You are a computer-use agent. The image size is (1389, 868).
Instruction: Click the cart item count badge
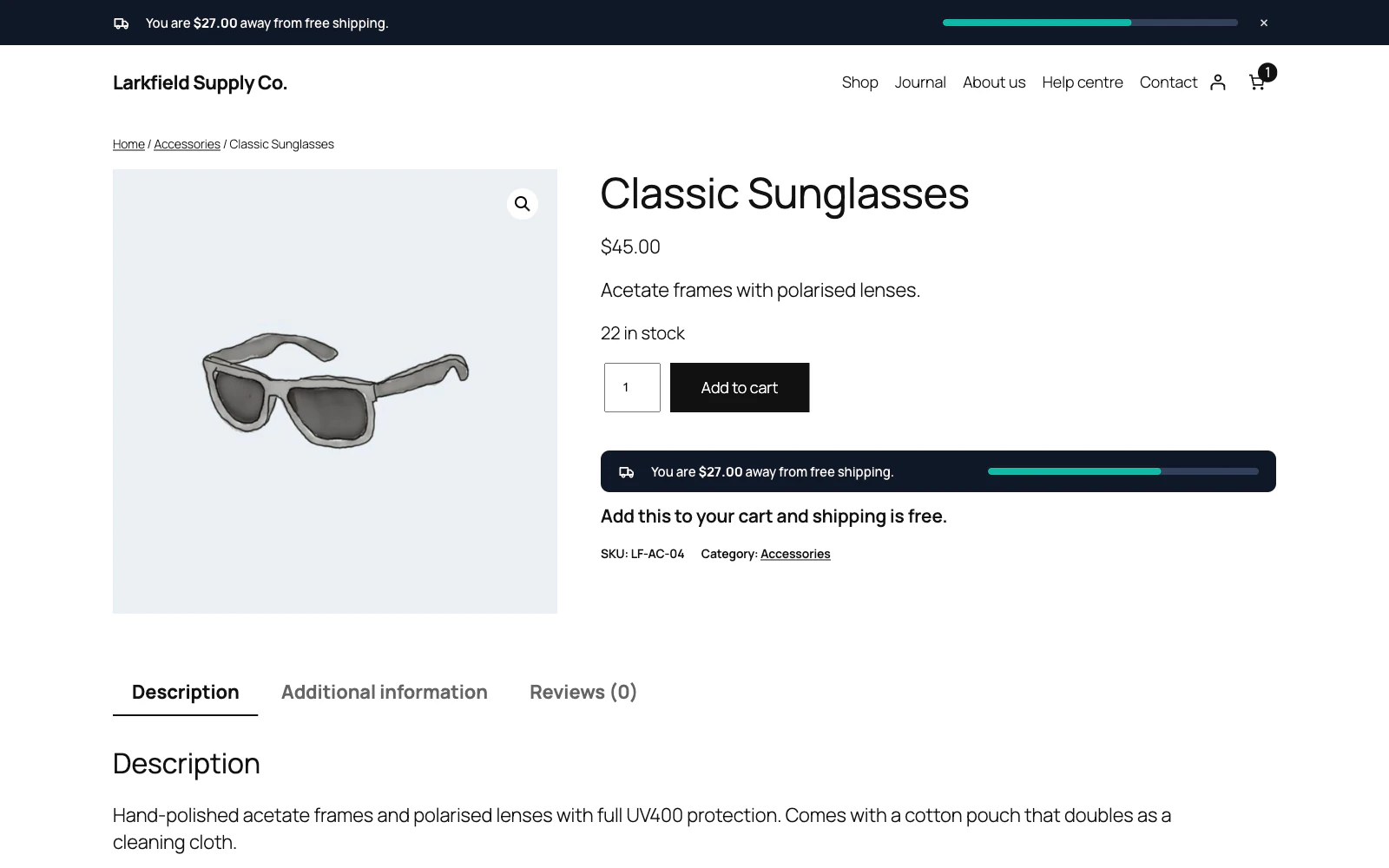[1267, 72]
